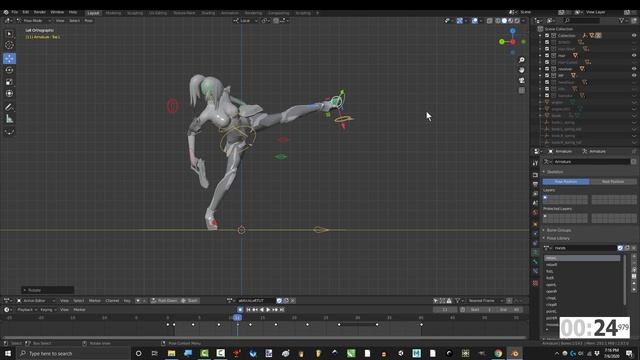The width and height of the screenshot is (640, 360).
Task: Expand the Bone Groups panel
Action: point(558,230)
